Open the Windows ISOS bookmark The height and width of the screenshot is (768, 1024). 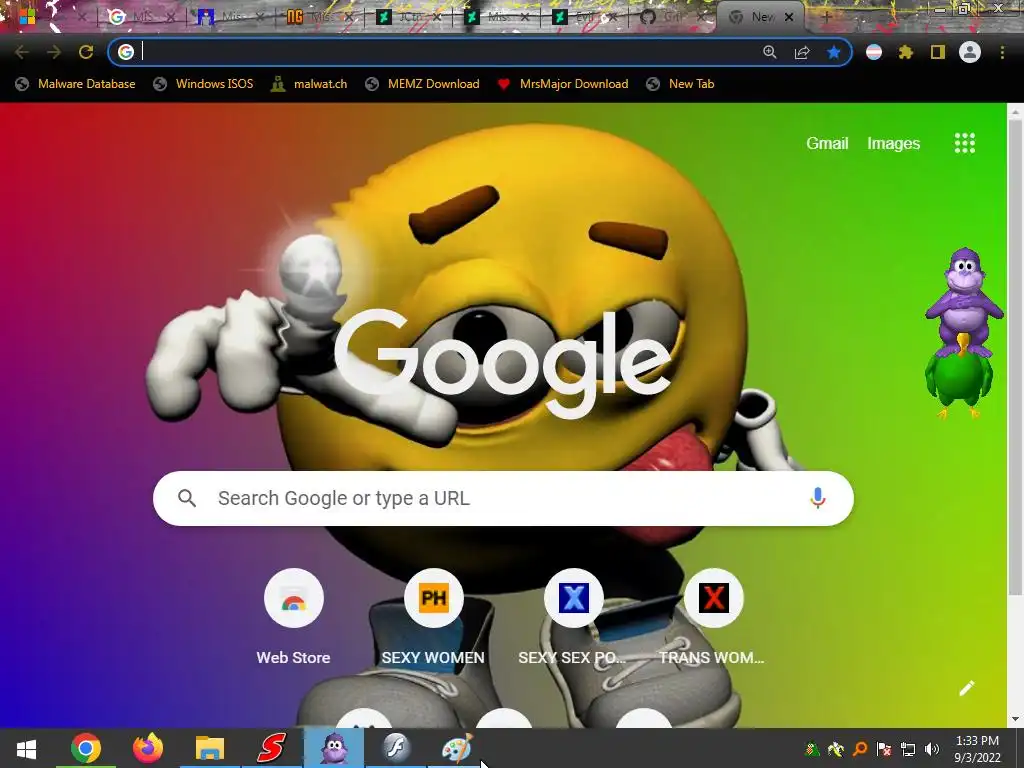click(x=203, y=84)
